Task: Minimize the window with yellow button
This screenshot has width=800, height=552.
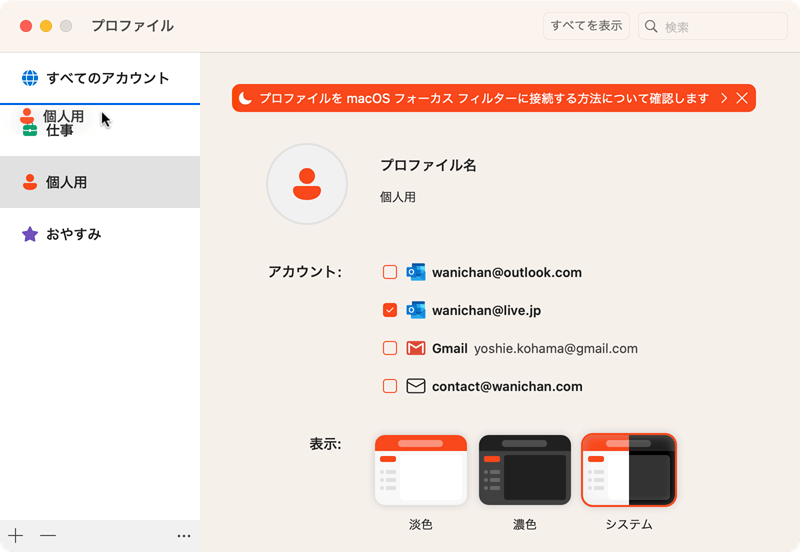Action: (46, 26)
